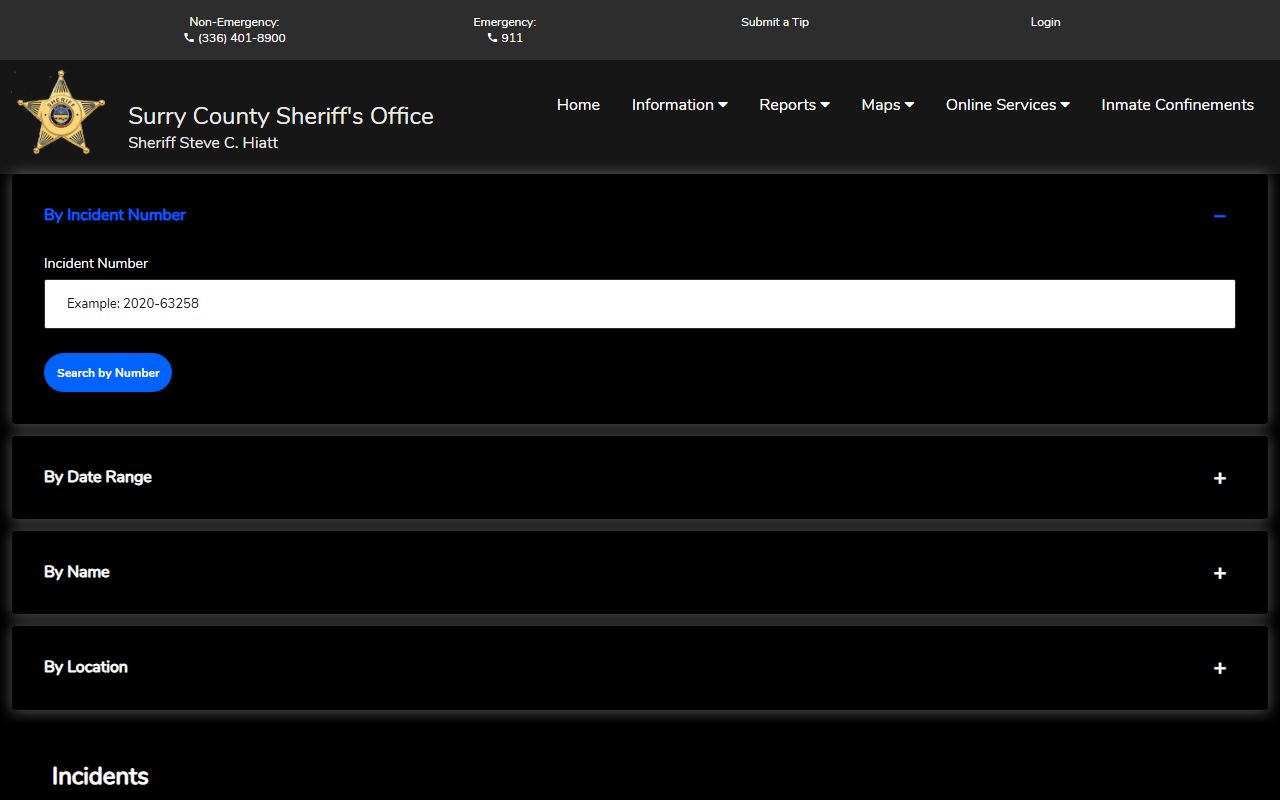
Task: Open the Maps dropdown menu
Action: [888, 105]
